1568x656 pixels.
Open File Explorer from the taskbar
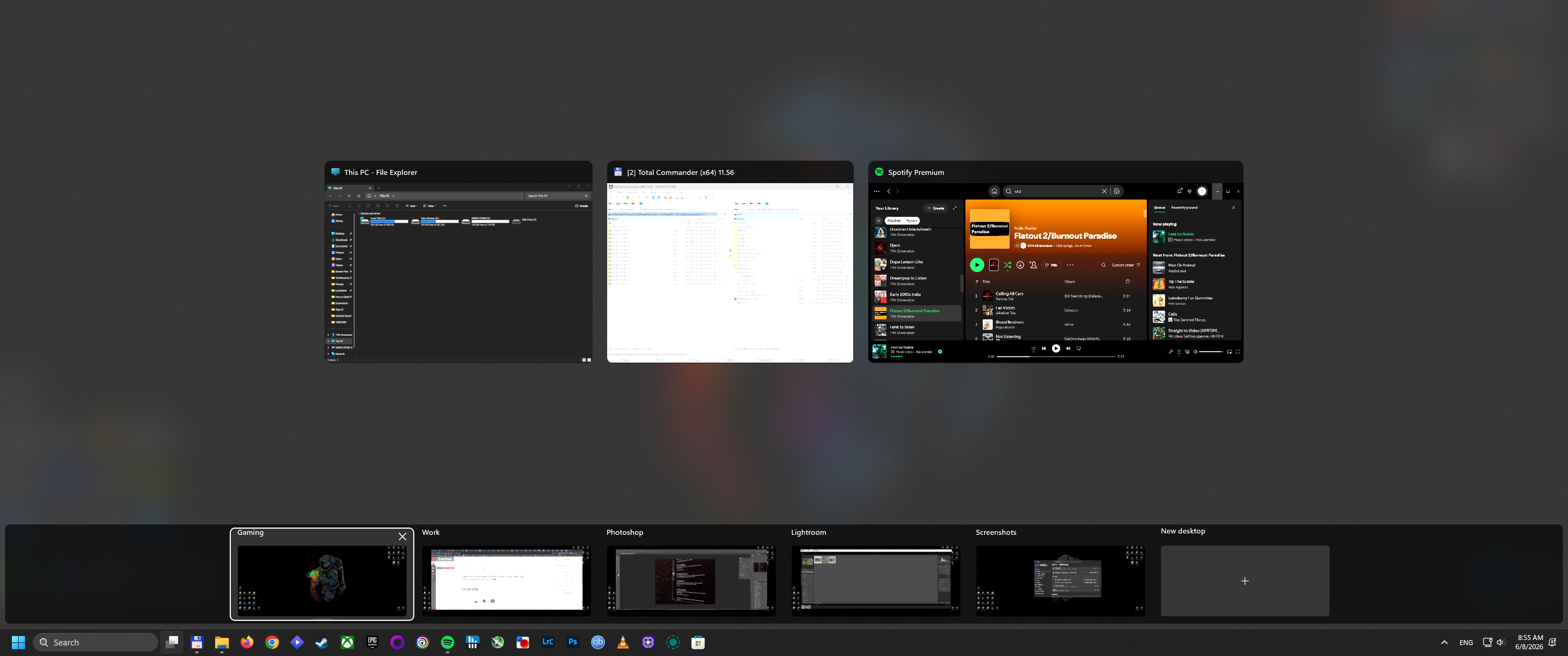click(222, 642)
